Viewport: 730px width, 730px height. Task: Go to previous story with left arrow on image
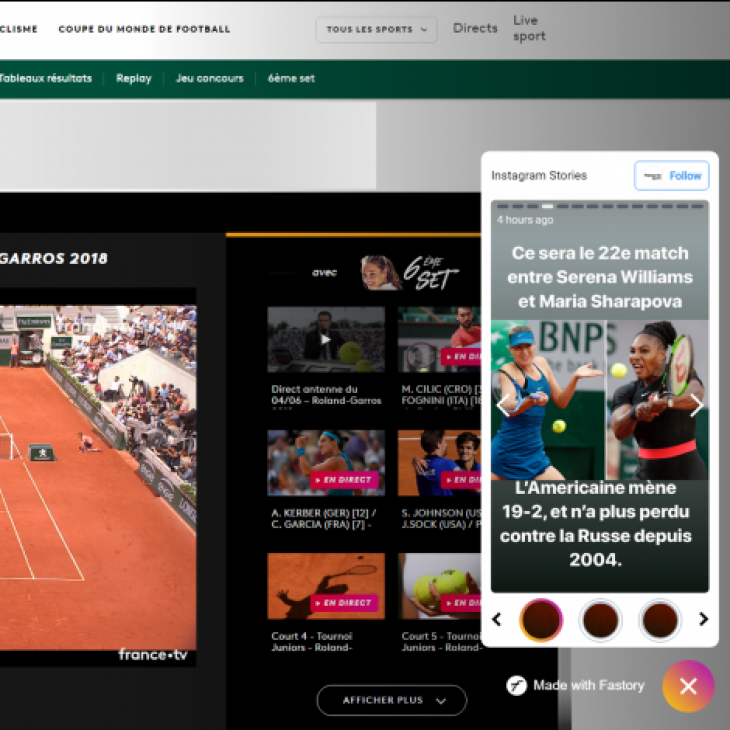point(503,404)
